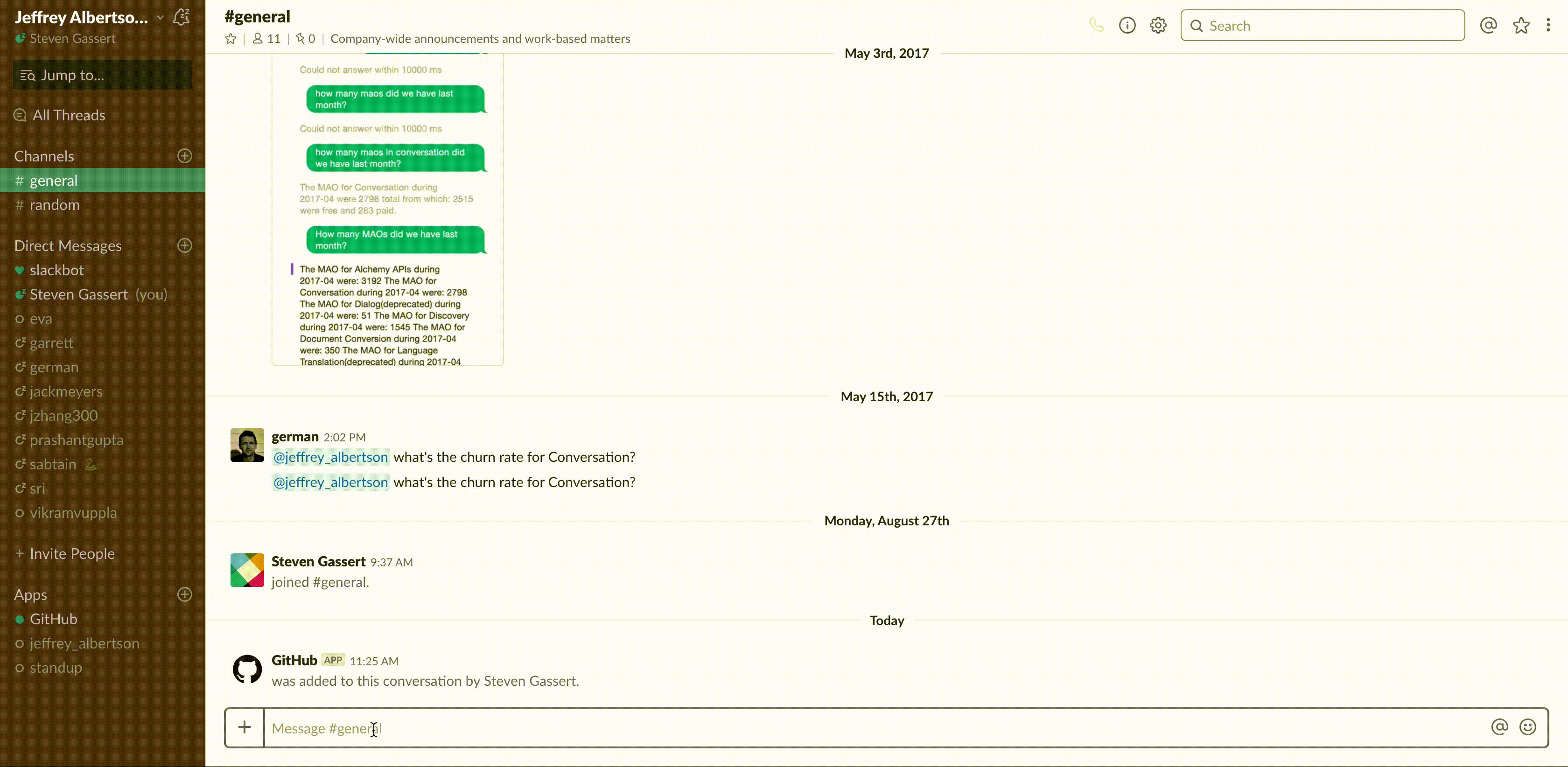Open emoji picker in message box
This screenshot has width=1568, height=767.
click(x=1527, y=727)
